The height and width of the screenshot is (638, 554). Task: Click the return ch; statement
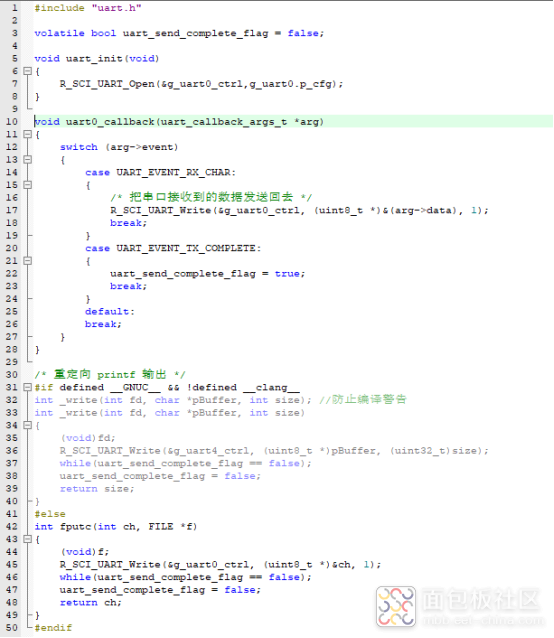tap(91, 603)
